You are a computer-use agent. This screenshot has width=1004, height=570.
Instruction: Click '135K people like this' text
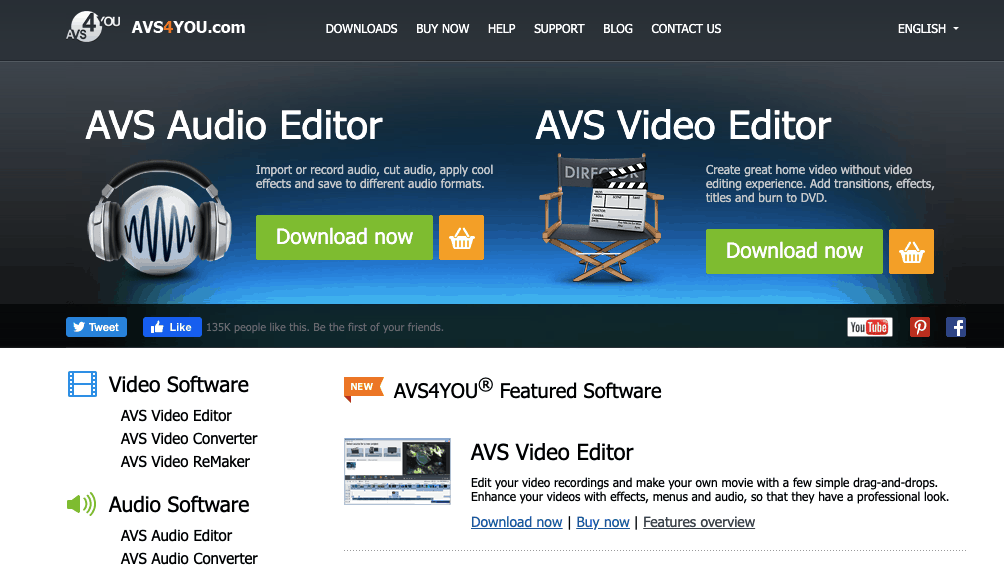(x=325, y=327)
